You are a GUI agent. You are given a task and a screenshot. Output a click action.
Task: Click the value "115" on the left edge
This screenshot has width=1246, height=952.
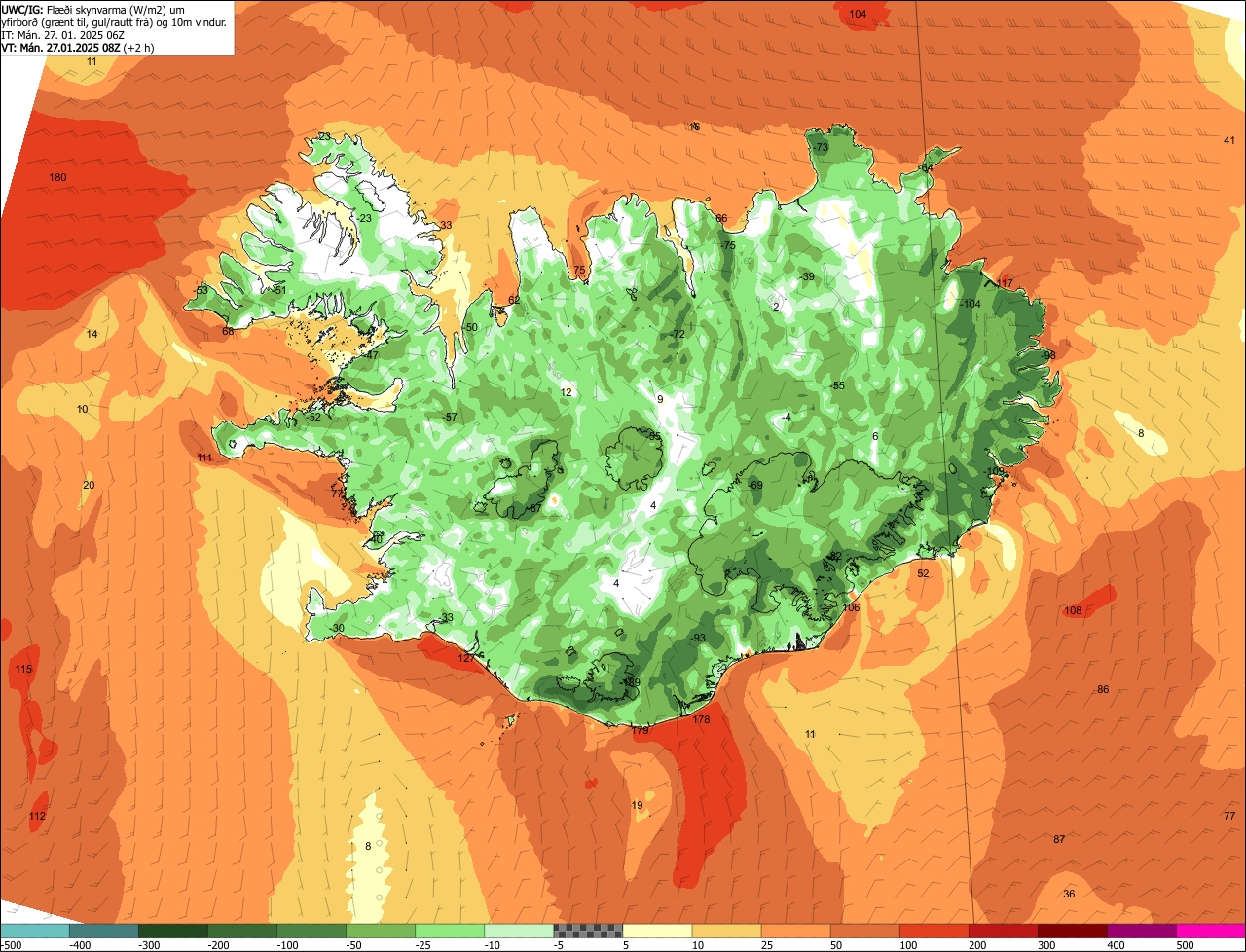click(x=23, y=669)
